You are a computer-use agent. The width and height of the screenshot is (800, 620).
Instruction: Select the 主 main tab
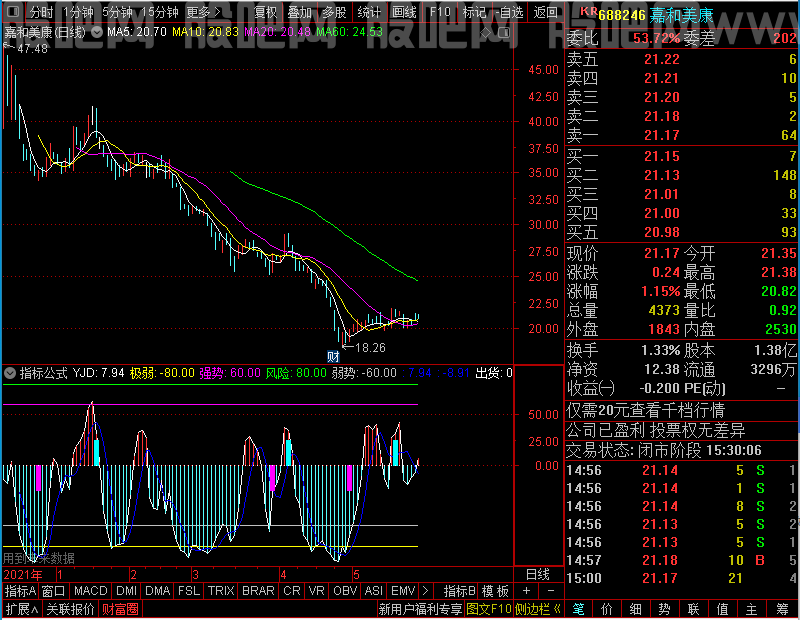[x=752, y=609]
